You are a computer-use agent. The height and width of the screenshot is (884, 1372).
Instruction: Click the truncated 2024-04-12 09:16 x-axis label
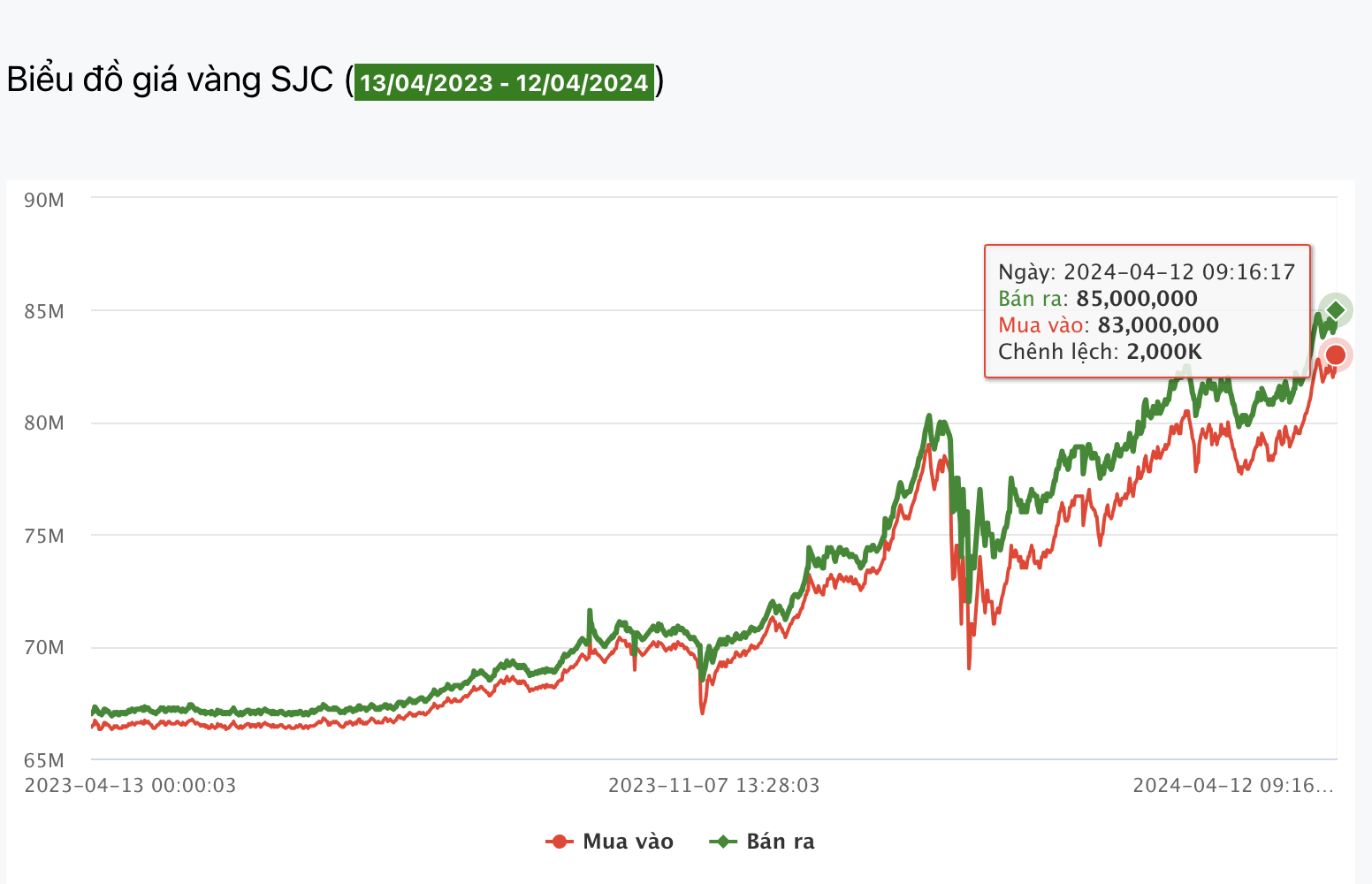click(x=1233, y=786)
